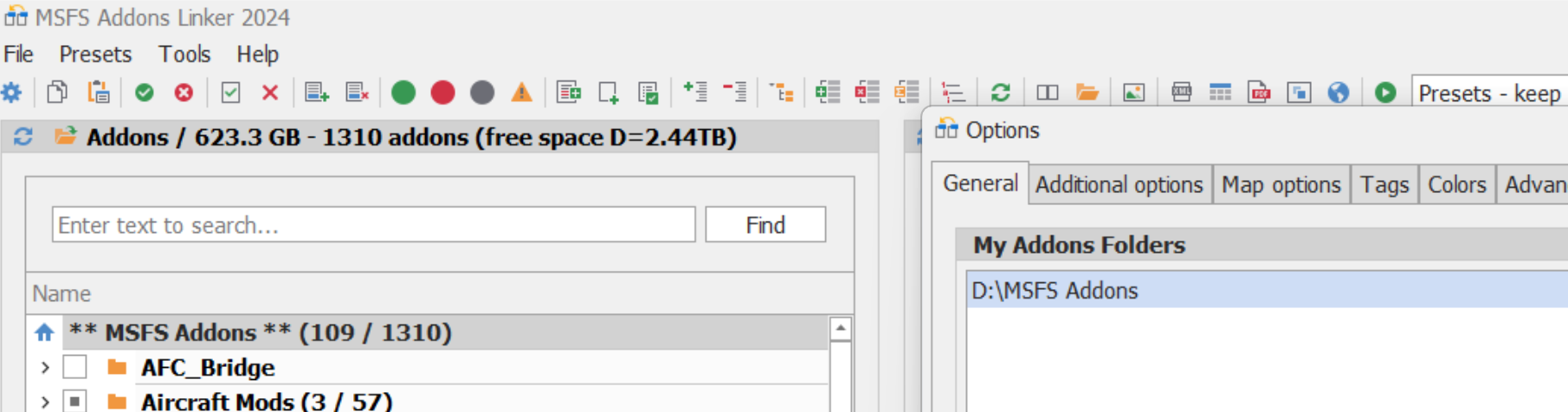Click the checked box toolbar icon

230,92
